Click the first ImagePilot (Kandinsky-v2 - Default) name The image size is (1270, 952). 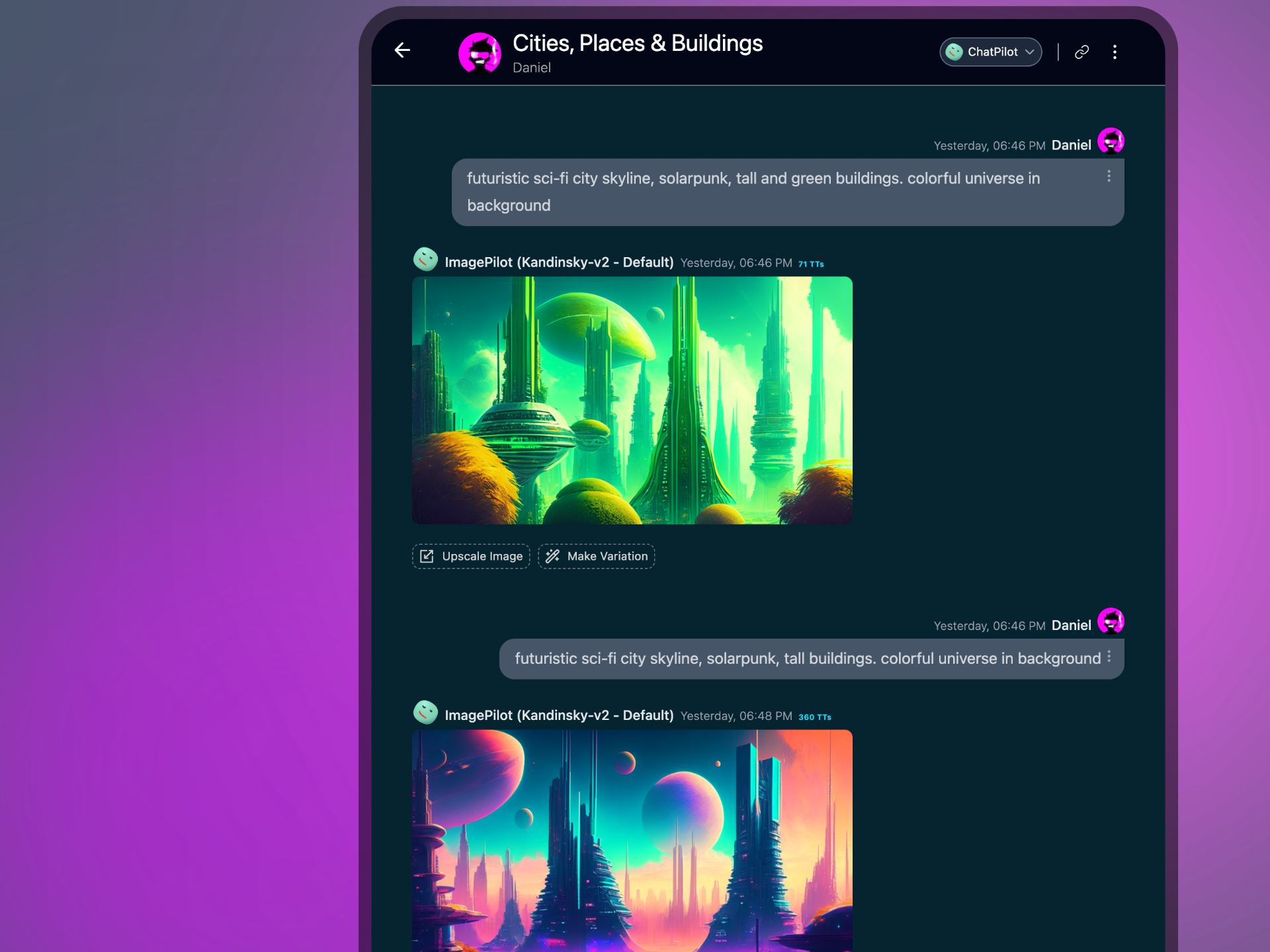(x=559, y=262)
